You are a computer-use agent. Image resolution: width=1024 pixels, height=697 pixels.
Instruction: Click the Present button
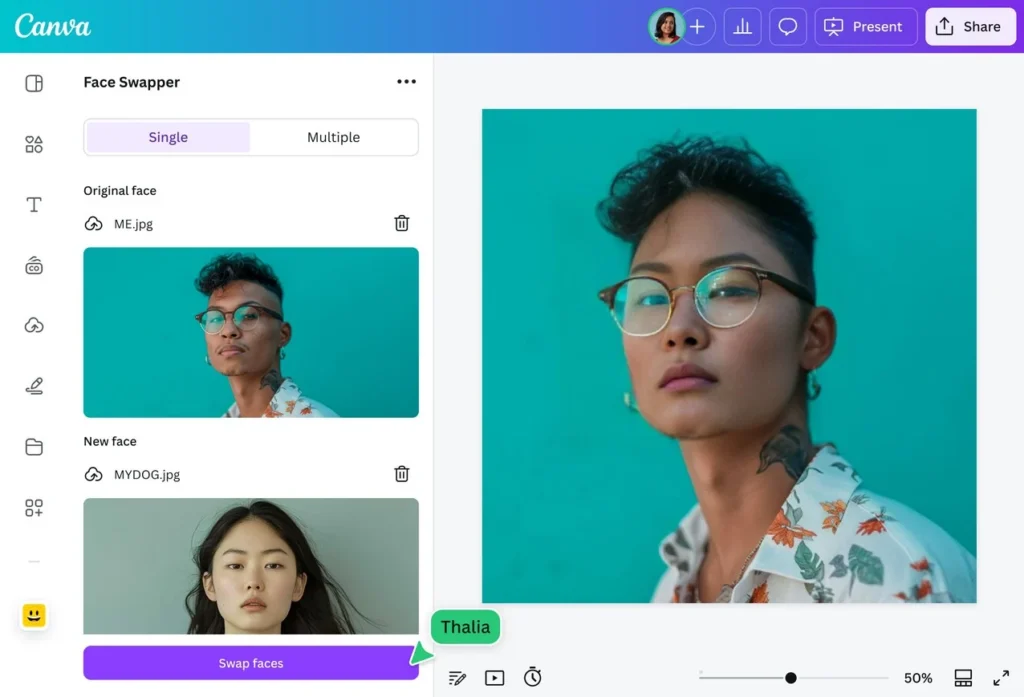(865, 26)
